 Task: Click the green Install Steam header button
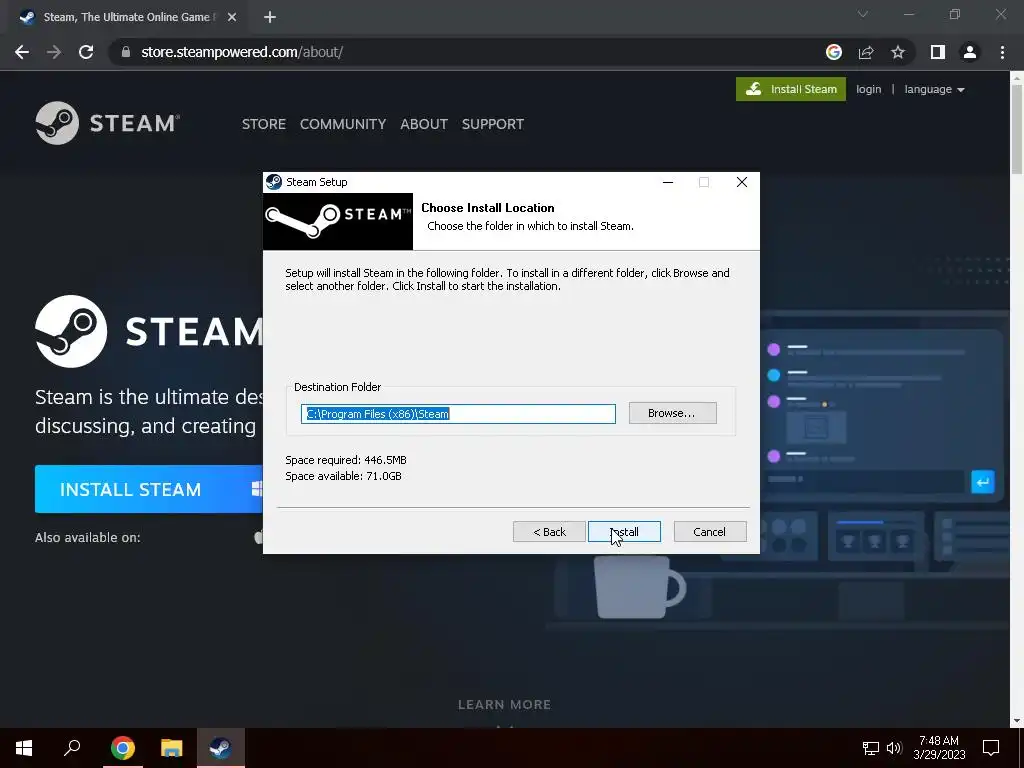point(790,89)
